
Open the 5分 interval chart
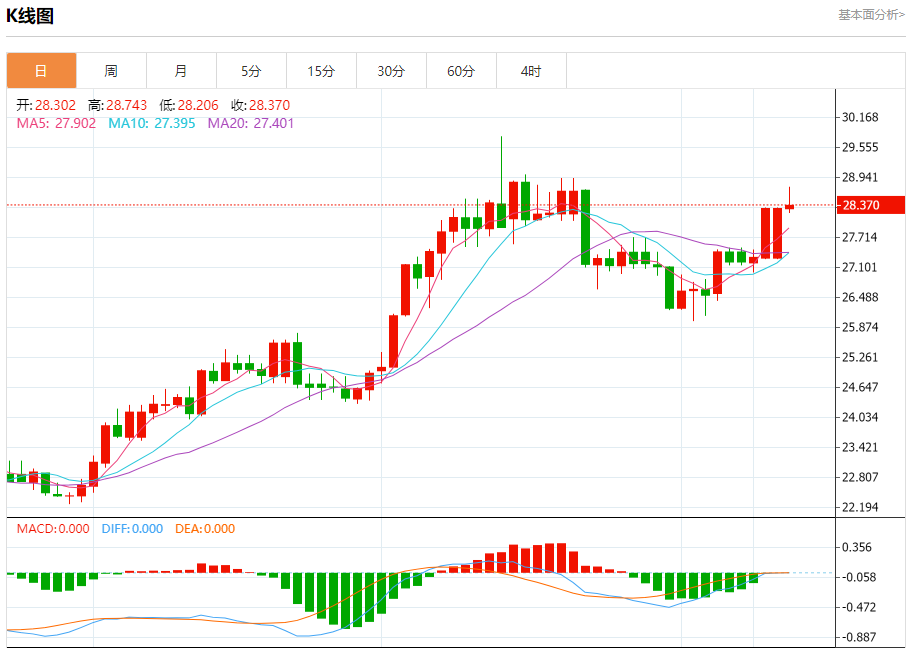pos(251,71)
